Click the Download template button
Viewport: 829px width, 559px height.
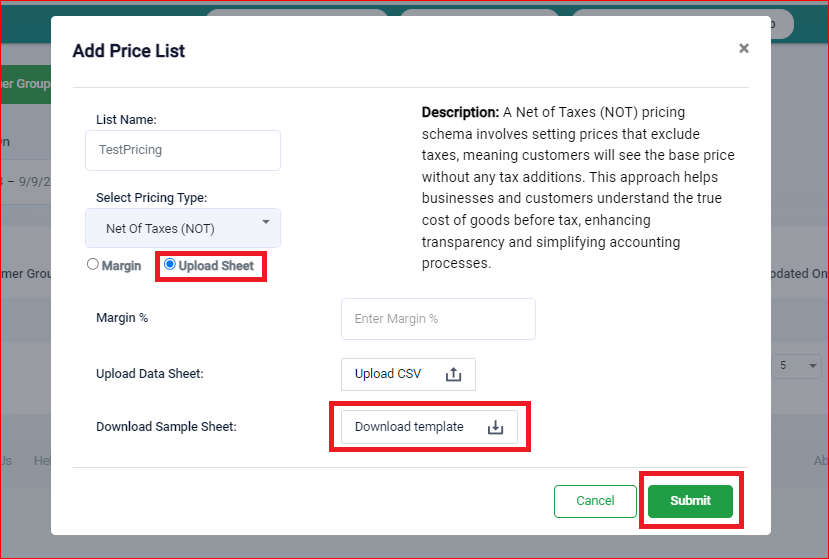pos(429,427)
